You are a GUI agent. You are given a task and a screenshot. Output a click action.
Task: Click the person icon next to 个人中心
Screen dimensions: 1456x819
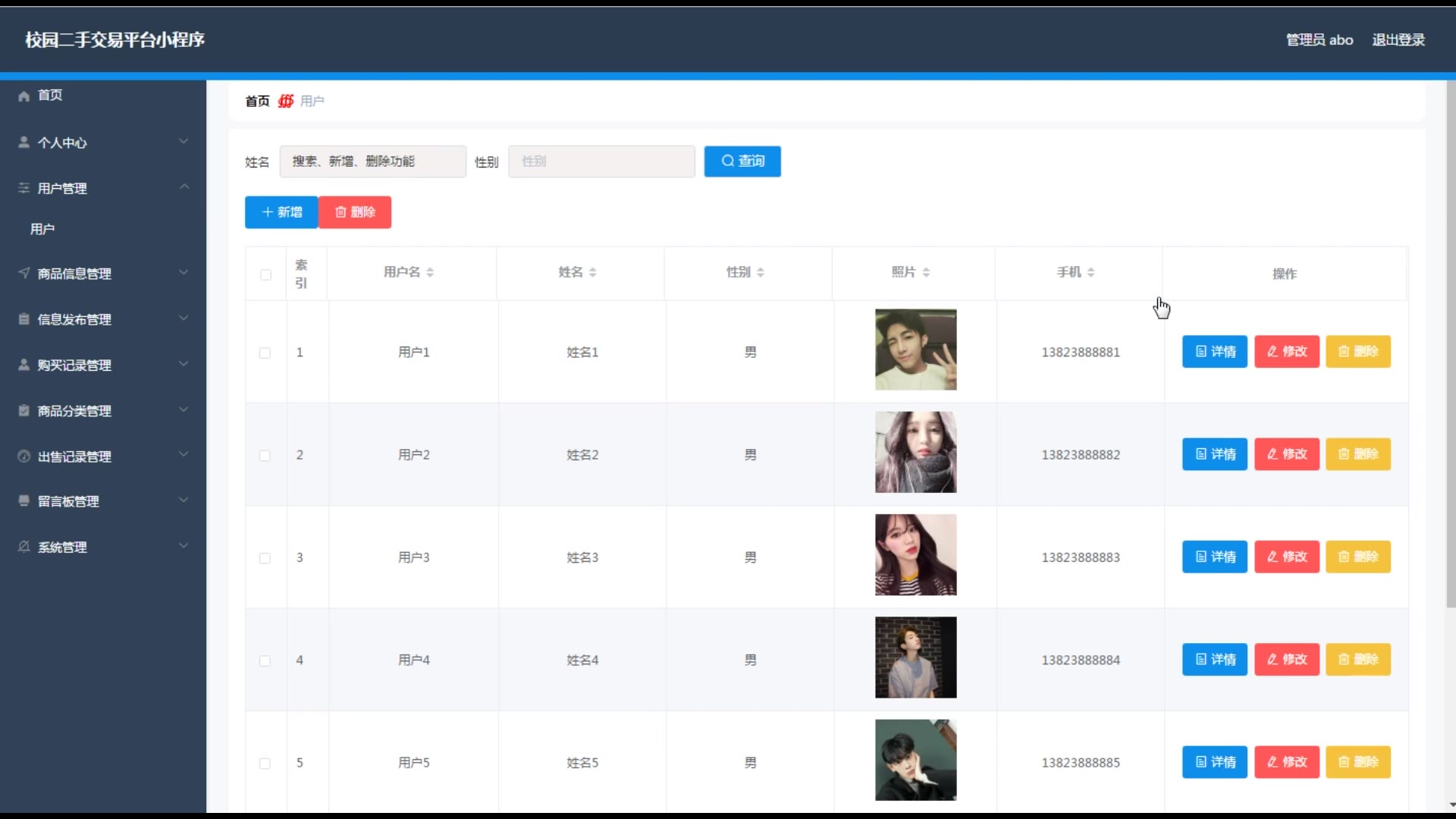point(24,142)
